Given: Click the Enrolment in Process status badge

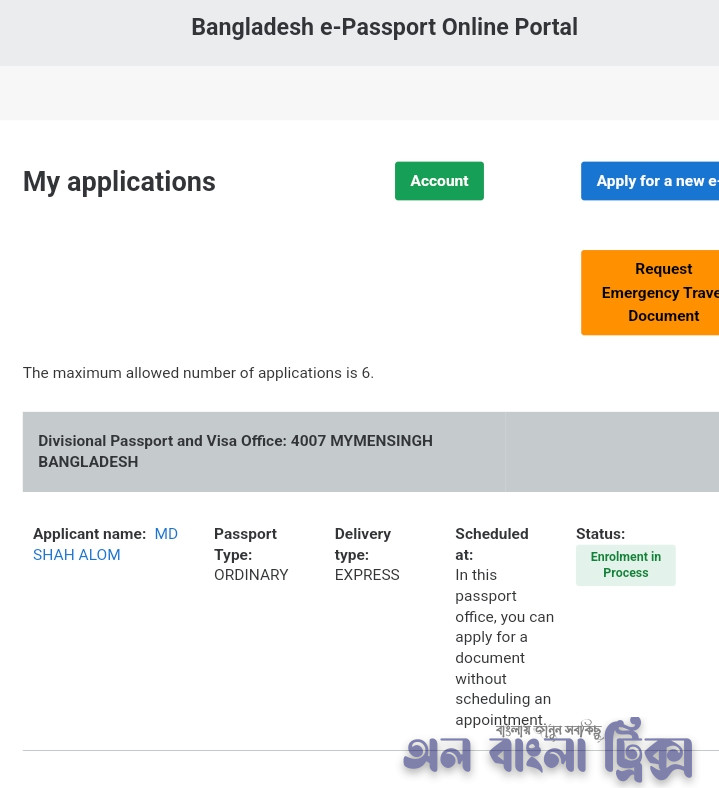Looking at the screenshot, I should pos(625,565).
